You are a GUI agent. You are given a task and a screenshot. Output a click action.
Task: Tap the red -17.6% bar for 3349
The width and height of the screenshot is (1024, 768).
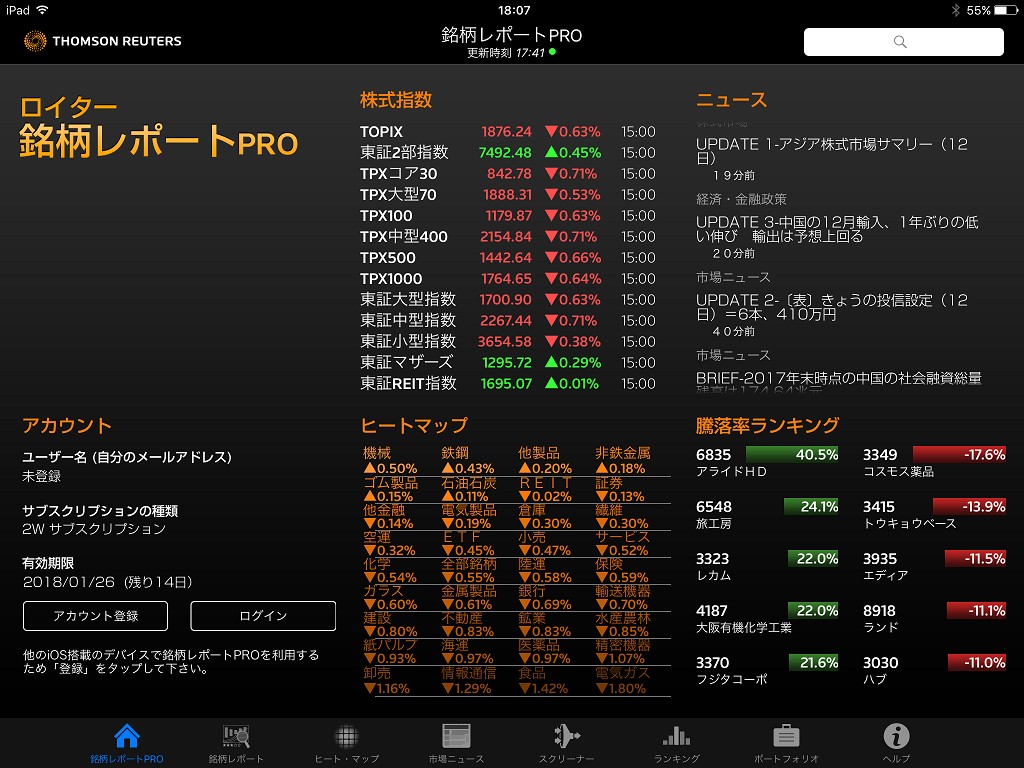[x=958, y=455]
